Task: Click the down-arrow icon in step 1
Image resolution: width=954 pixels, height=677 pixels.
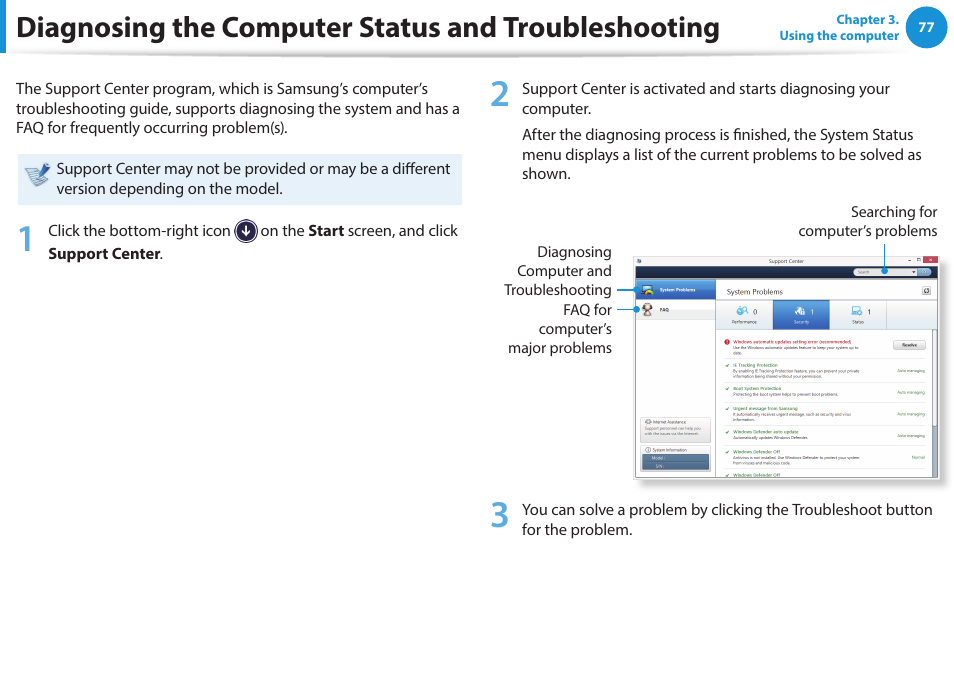Action: tap(246, 231)
